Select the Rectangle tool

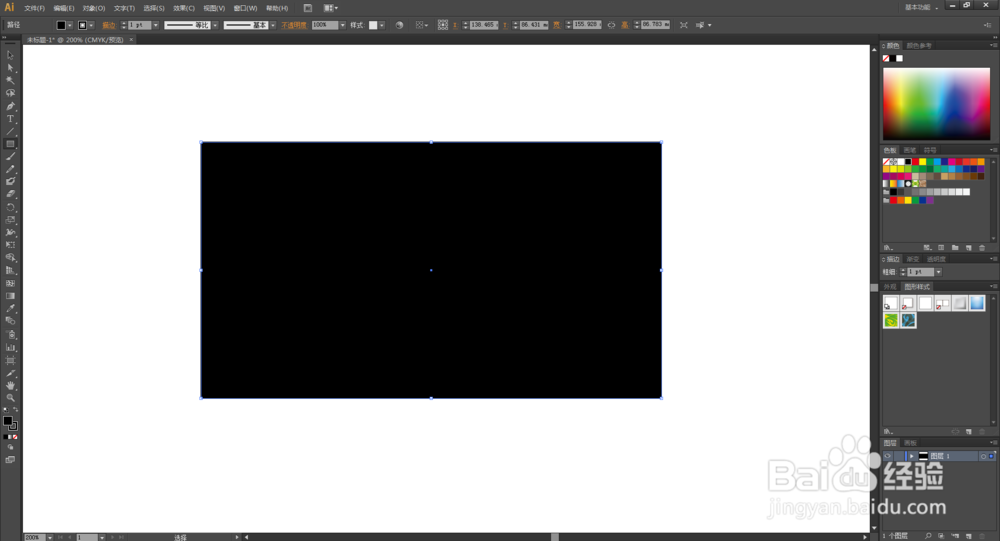pos(10,144)
